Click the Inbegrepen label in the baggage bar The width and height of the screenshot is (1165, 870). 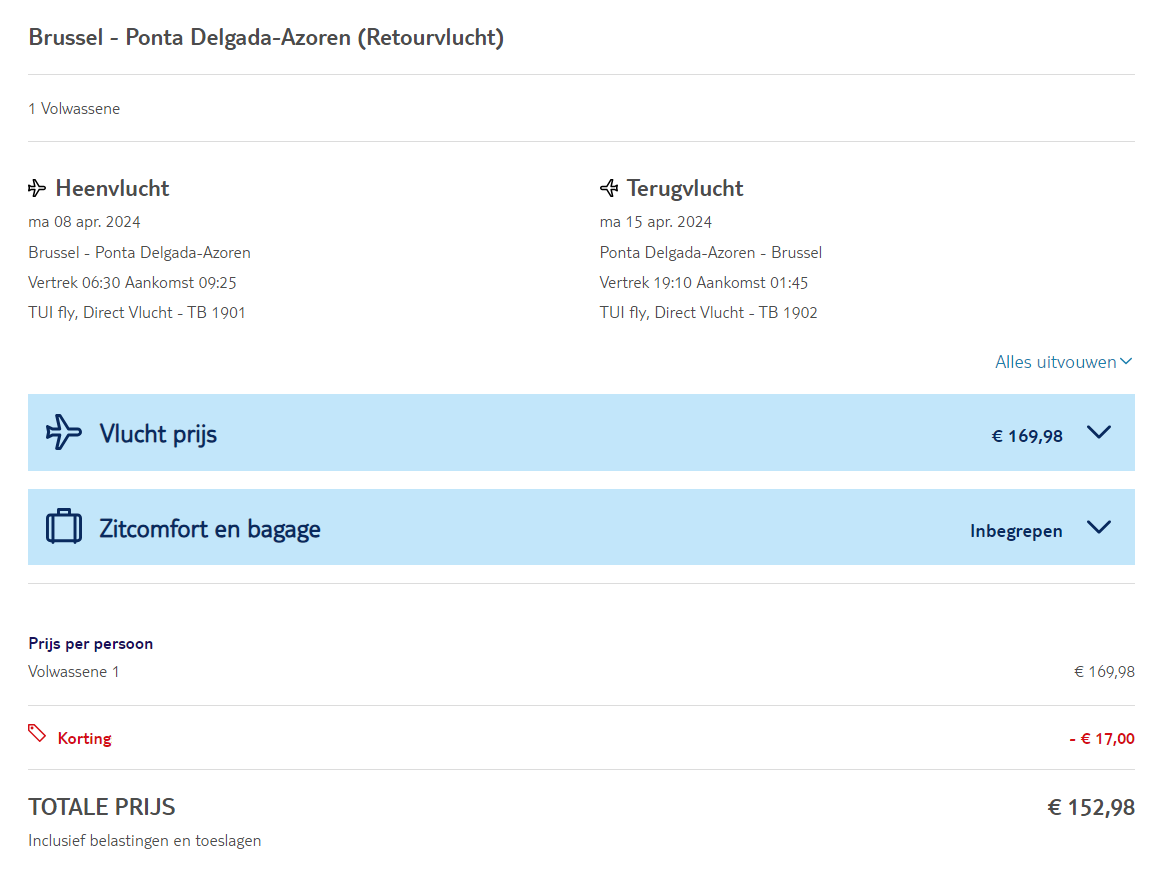(x=1016, y=531)
